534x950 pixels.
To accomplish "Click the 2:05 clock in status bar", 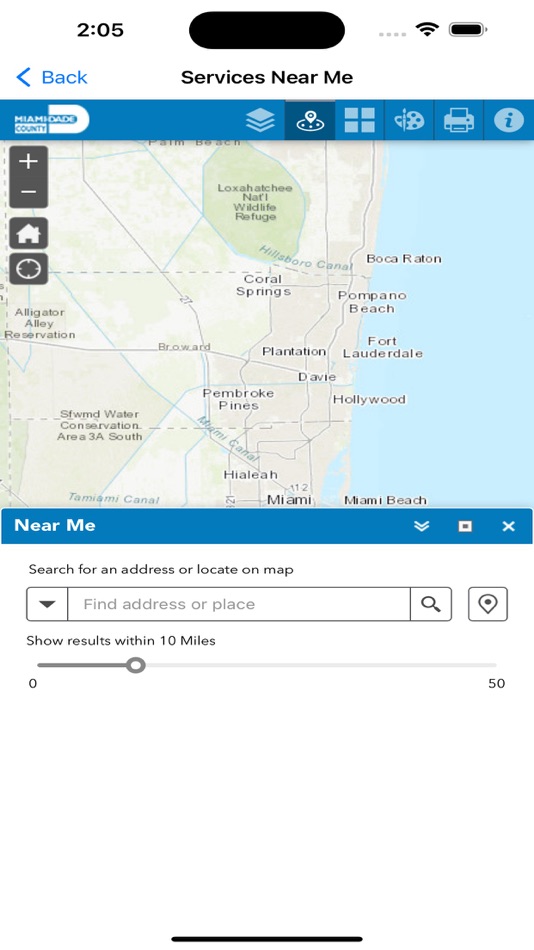I will tap(100, 30).
